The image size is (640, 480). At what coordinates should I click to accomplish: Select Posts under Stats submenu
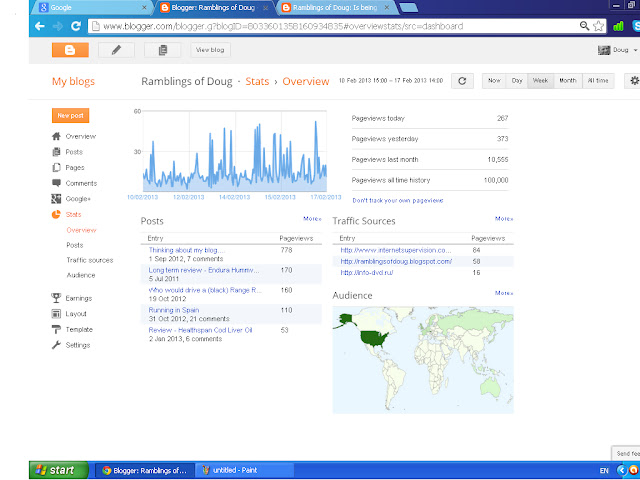pos(75,245)
